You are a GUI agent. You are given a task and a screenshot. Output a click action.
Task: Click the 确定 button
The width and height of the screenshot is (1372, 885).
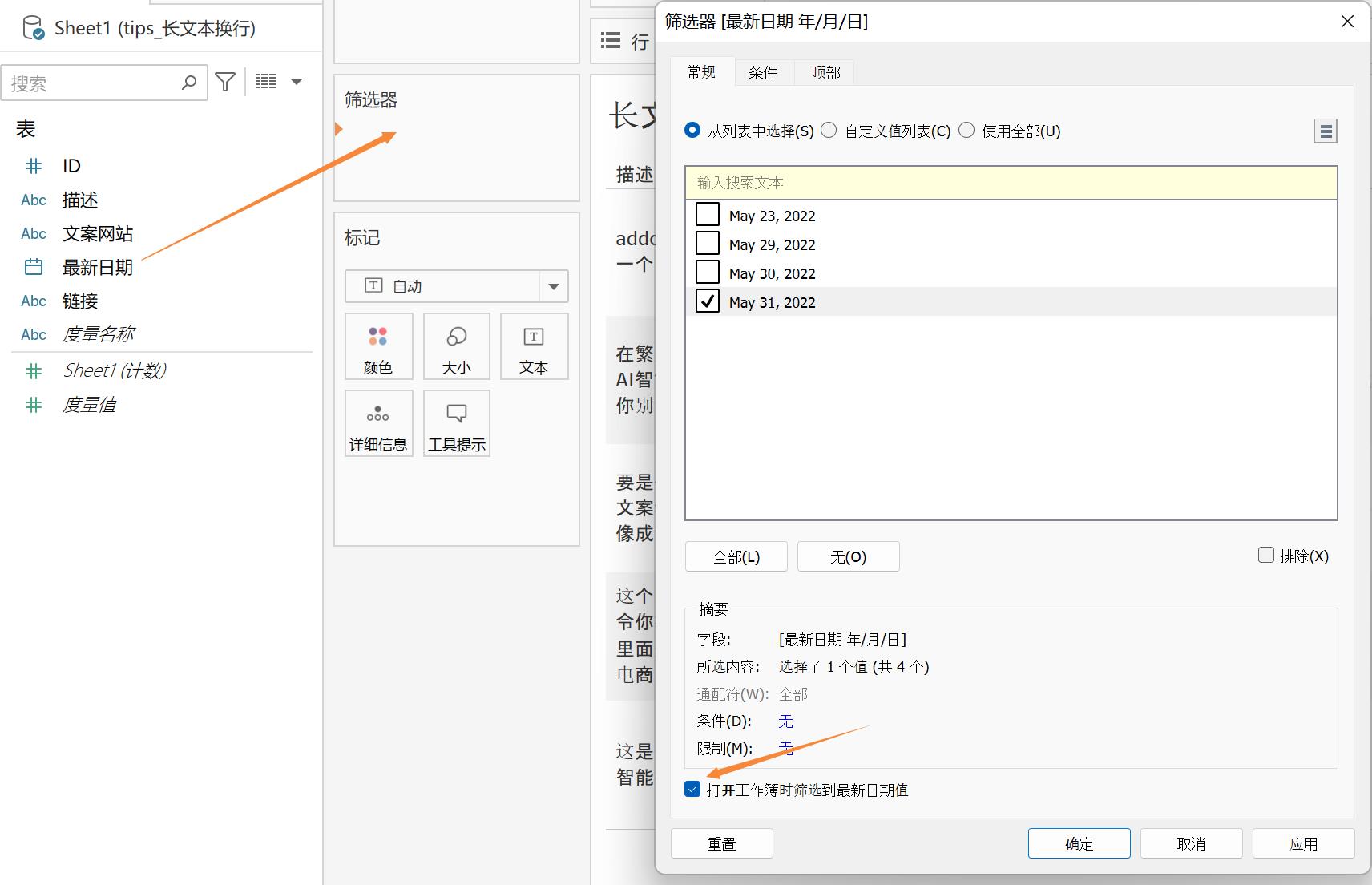pyautogui.click(x=1079, y=843)
